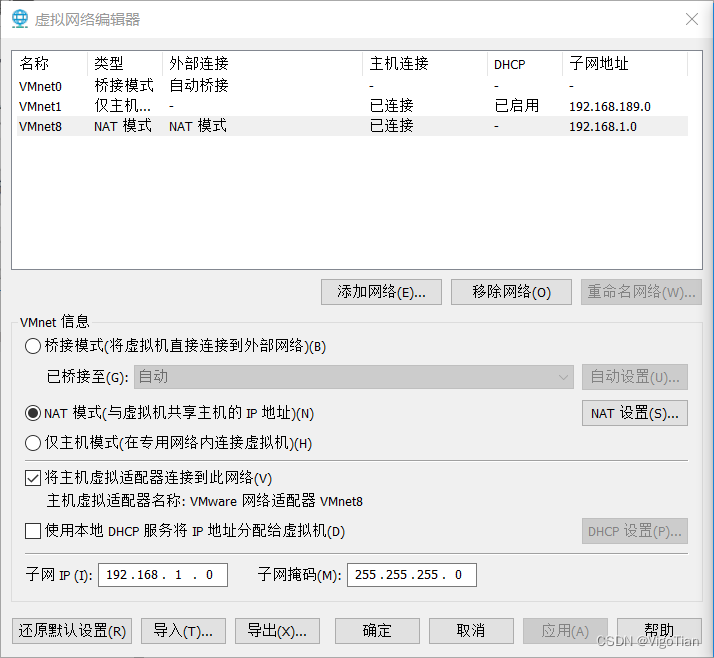Click subnet address 192.168.1.0 cell
Screen dimensions: 714x658
tap(603, 127)
